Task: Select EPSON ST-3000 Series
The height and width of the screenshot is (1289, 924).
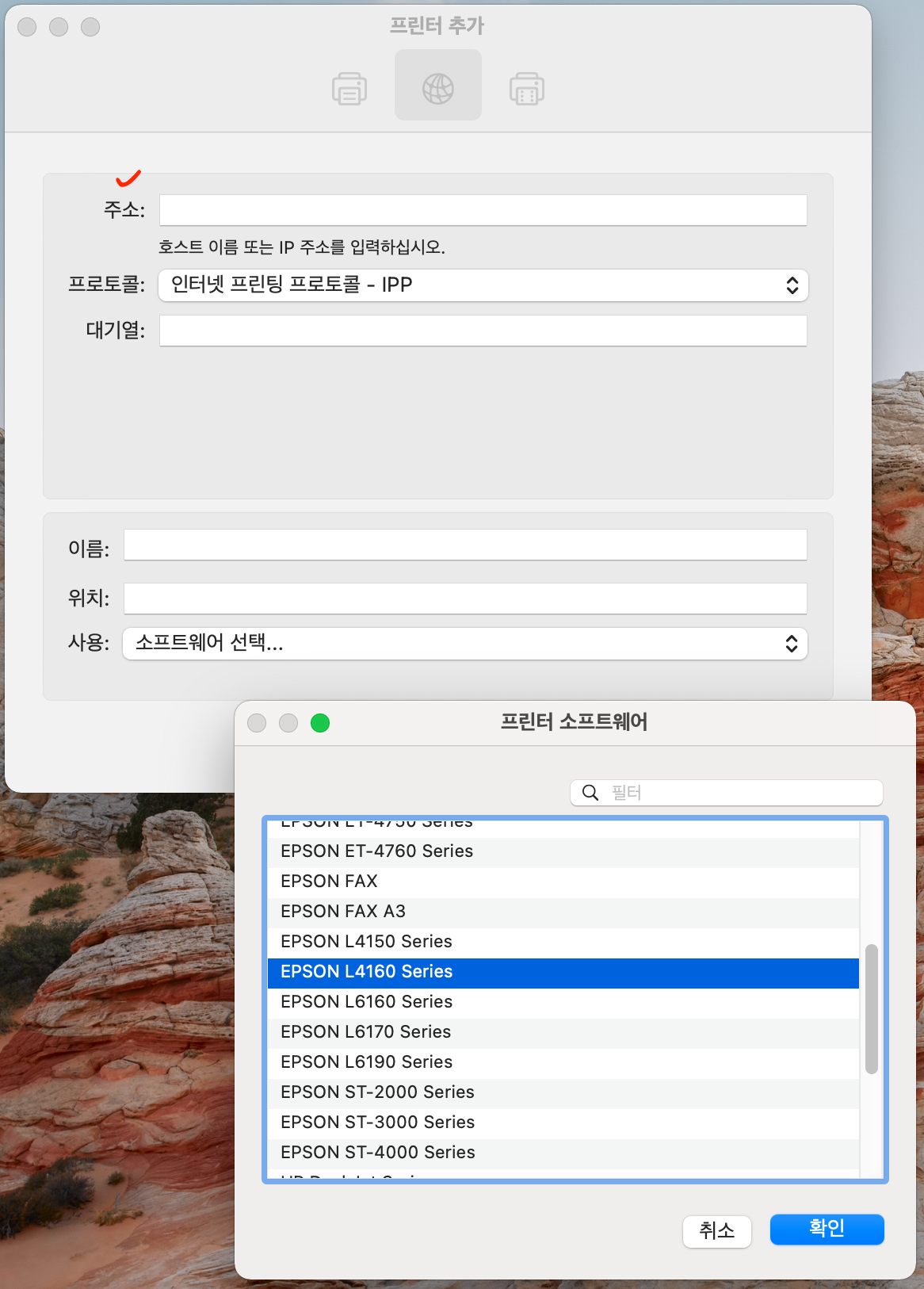Action: click(x=563, y=1123)
